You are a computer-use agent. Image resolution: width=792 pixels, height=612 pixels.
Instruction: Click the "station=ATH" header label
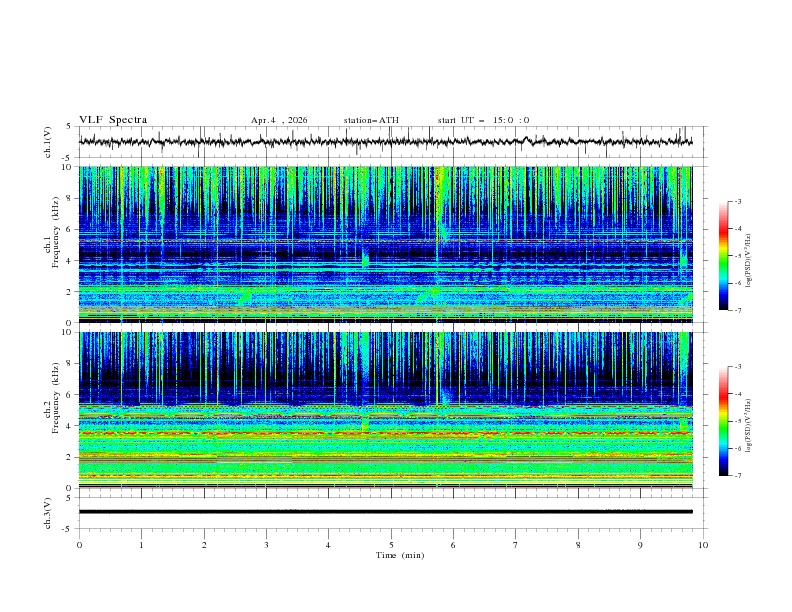point(371,120)
